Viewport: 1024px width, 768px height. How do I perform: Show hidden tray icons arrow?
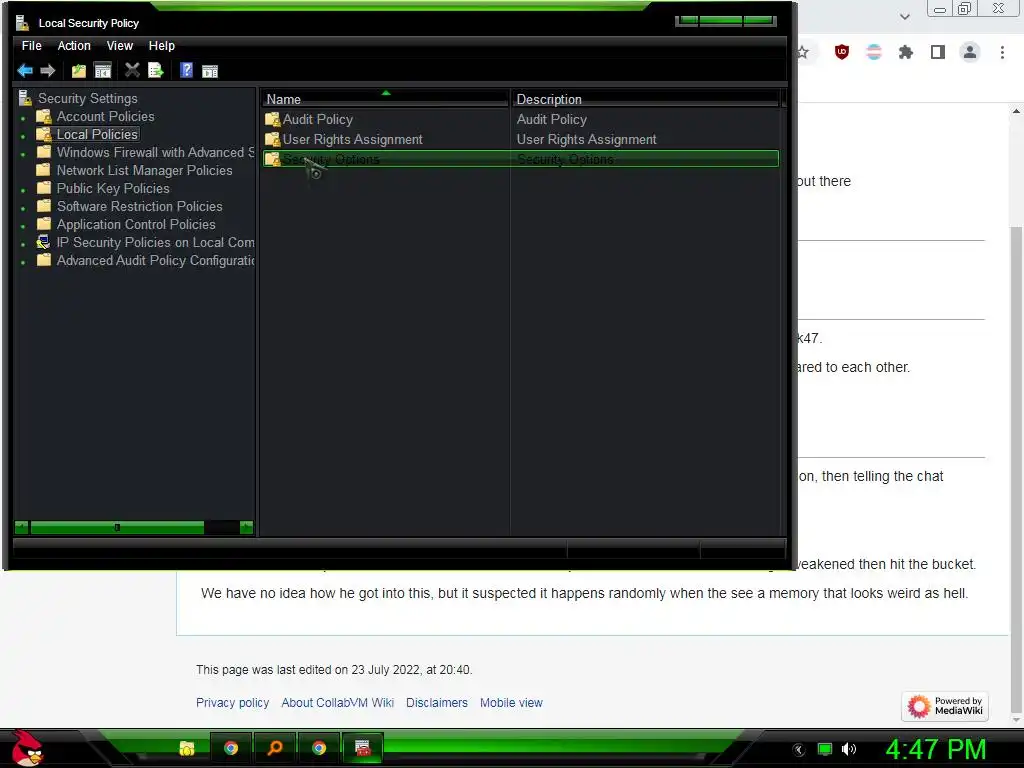point(799,750)
